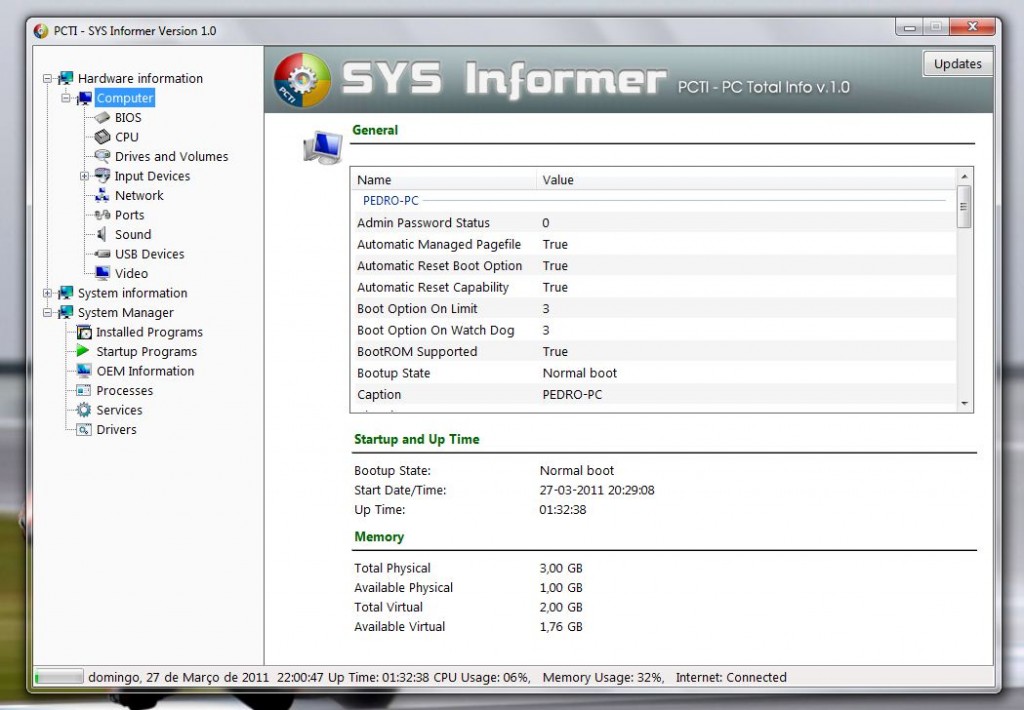This screenshot has height=710, width=1024.
Task: Select the Automatic Managed Pagefile row
Action: (x=653, y=244)
